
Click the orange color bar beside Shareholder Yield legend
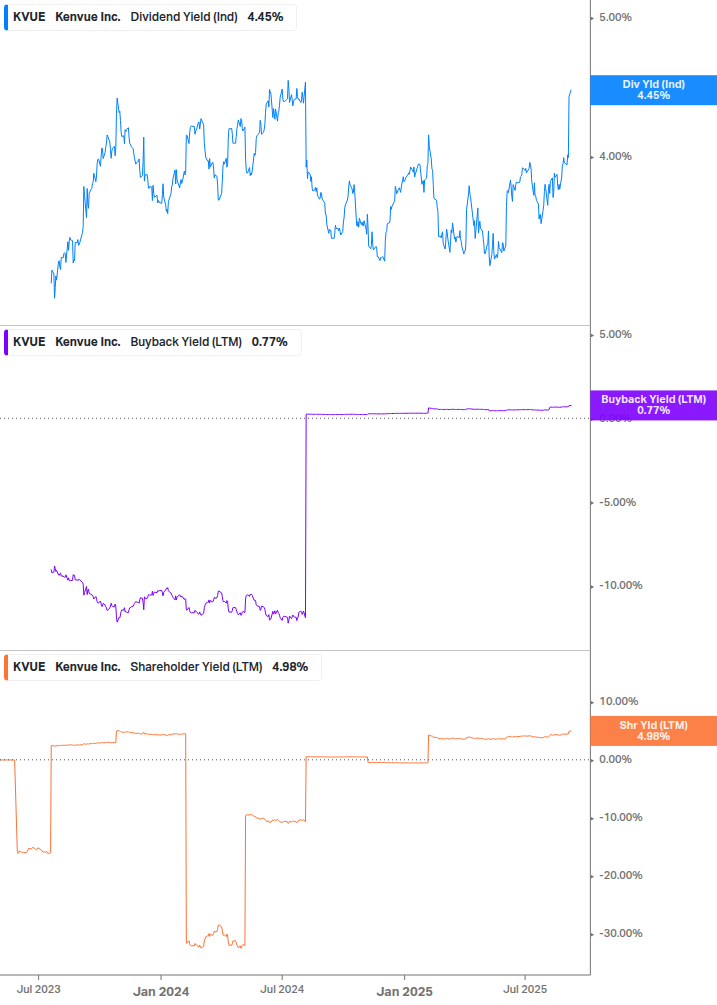(x=6, y=667)
